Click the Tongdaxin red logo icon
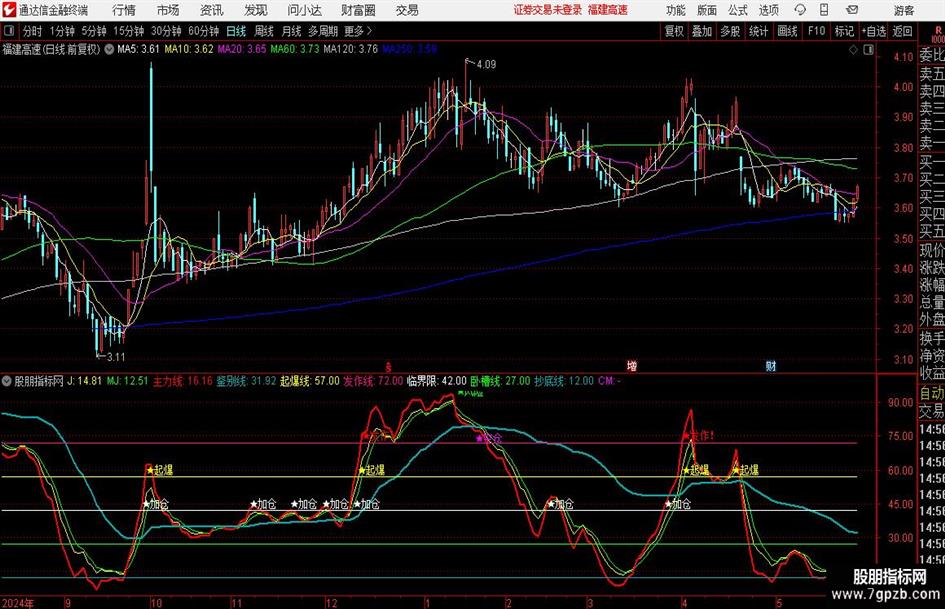The width and height of the screenshot is (945, 609). [10, 10]
